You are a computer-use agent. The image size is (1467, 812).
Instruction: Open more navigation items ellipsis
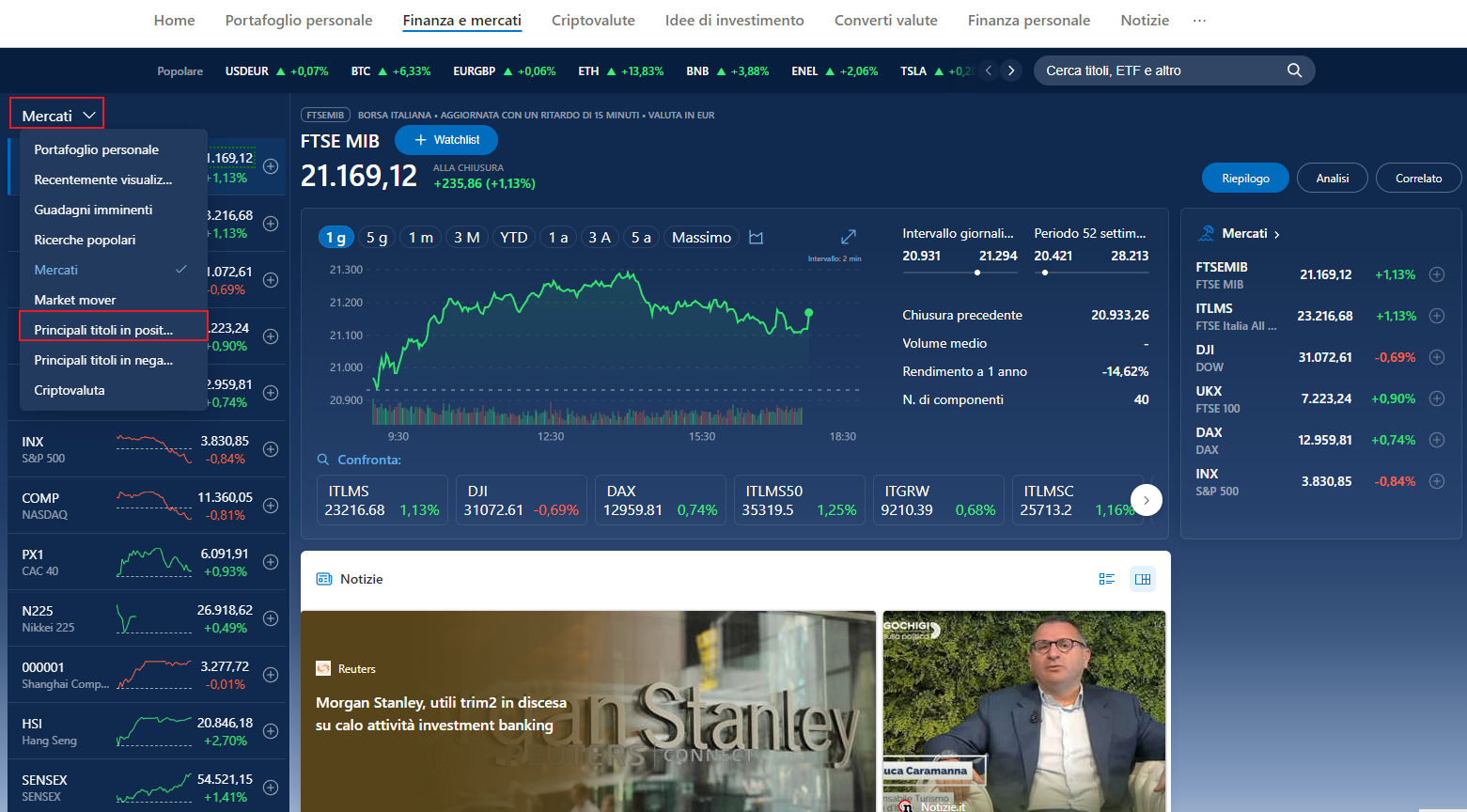tap(1199, 21)
